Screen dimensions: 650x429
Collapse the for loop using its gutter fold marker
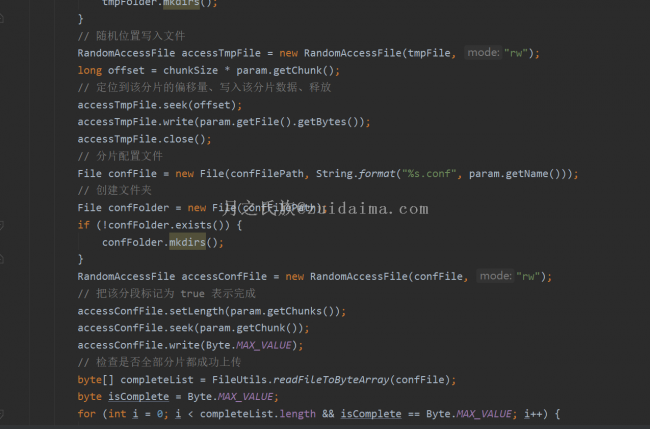2,414
